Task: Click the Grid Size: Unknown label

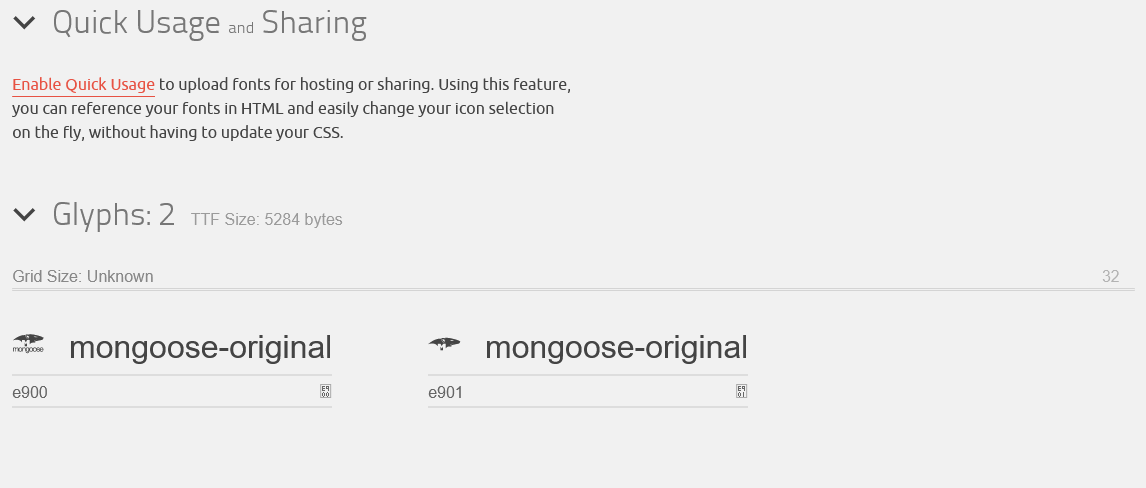Action: [83, 277]
